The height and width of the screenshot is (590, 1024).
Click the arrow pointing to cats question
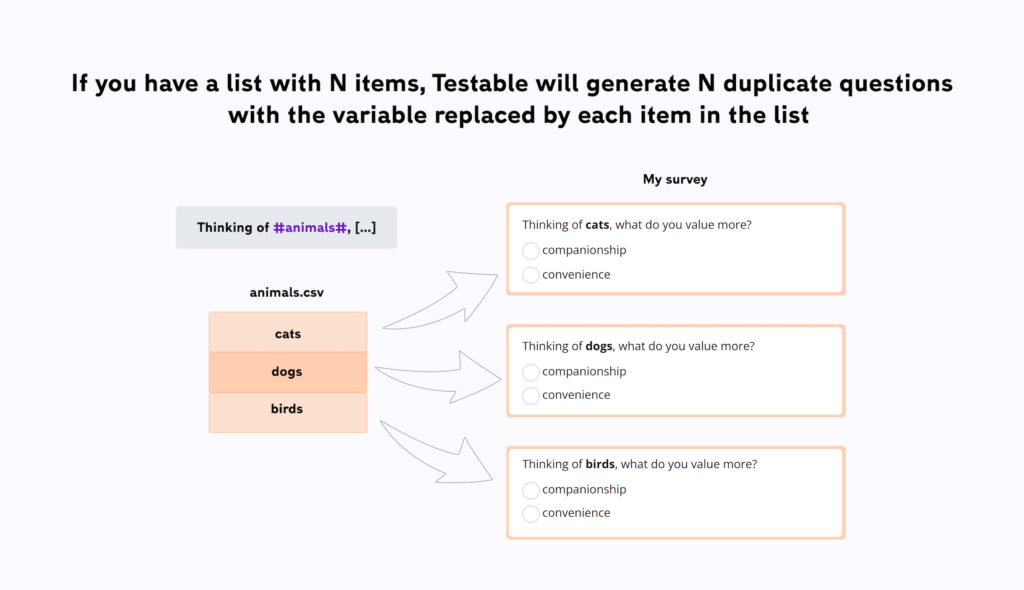click(x=441, y=300)
